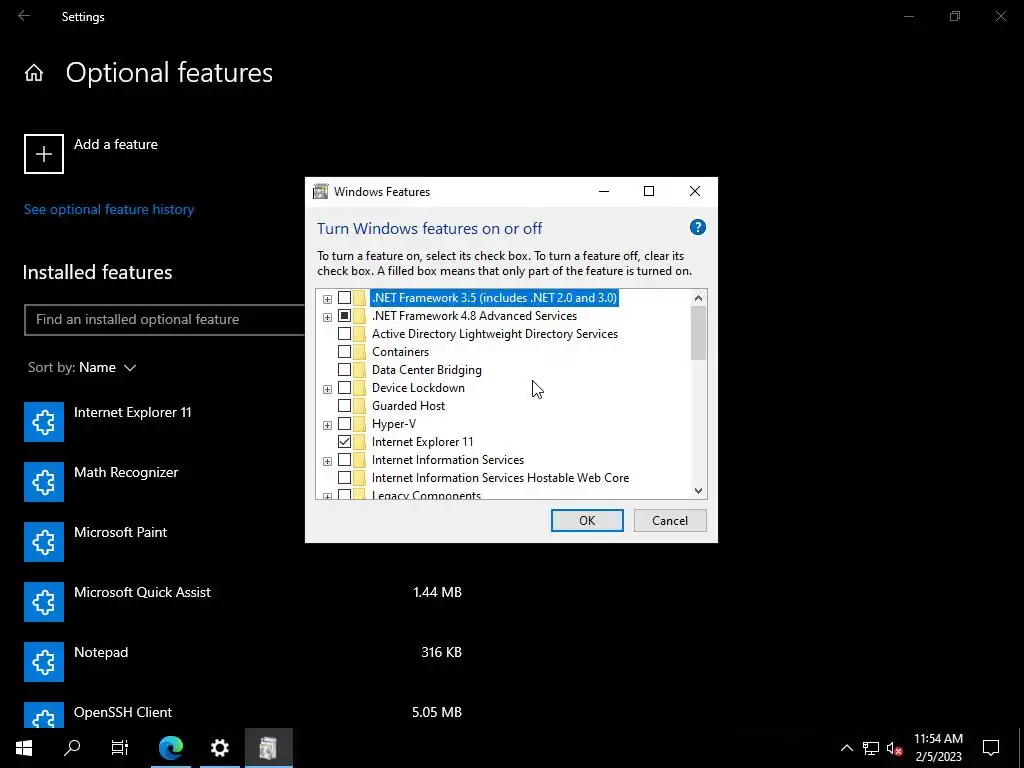Check Active Directory Lightweight Directory Services

(x=344, y=334)
